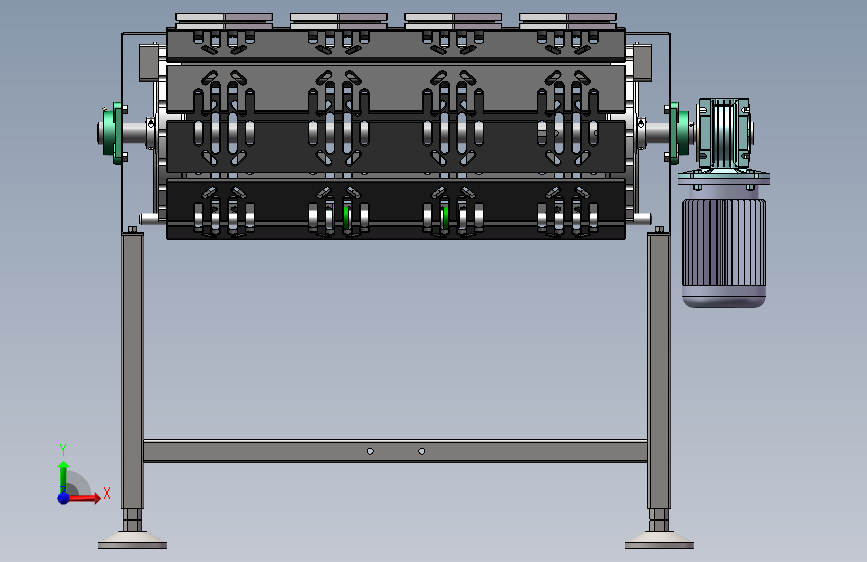Click the blue Z axis ball of the triad
867x562 pixels.
[64, 498]
